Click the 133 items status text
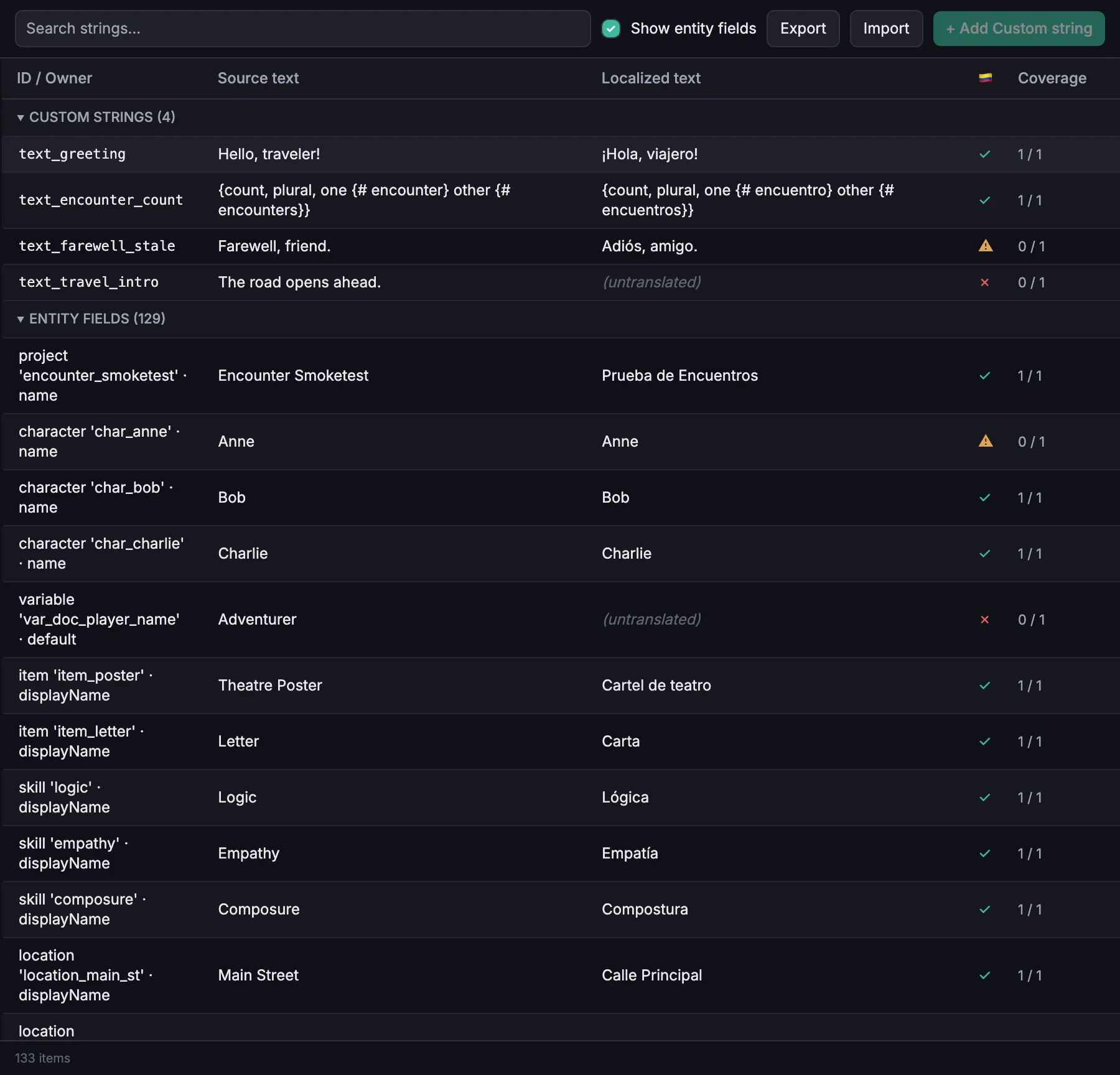The width and height of the screenshot is (1120, 1075). click(x=42, y=1058)
